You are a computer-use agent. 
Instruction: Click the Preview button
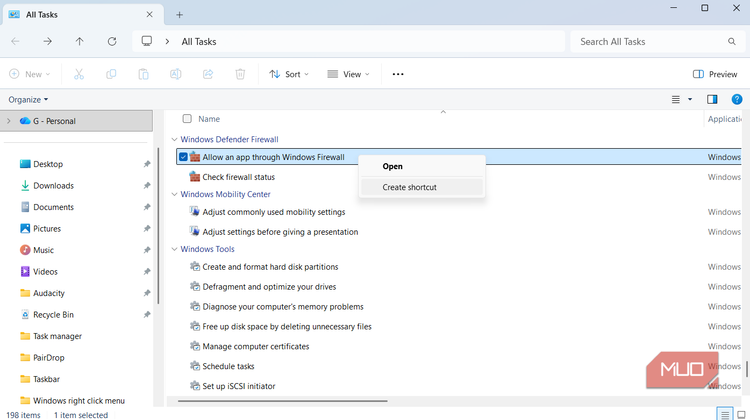(715, 74)
